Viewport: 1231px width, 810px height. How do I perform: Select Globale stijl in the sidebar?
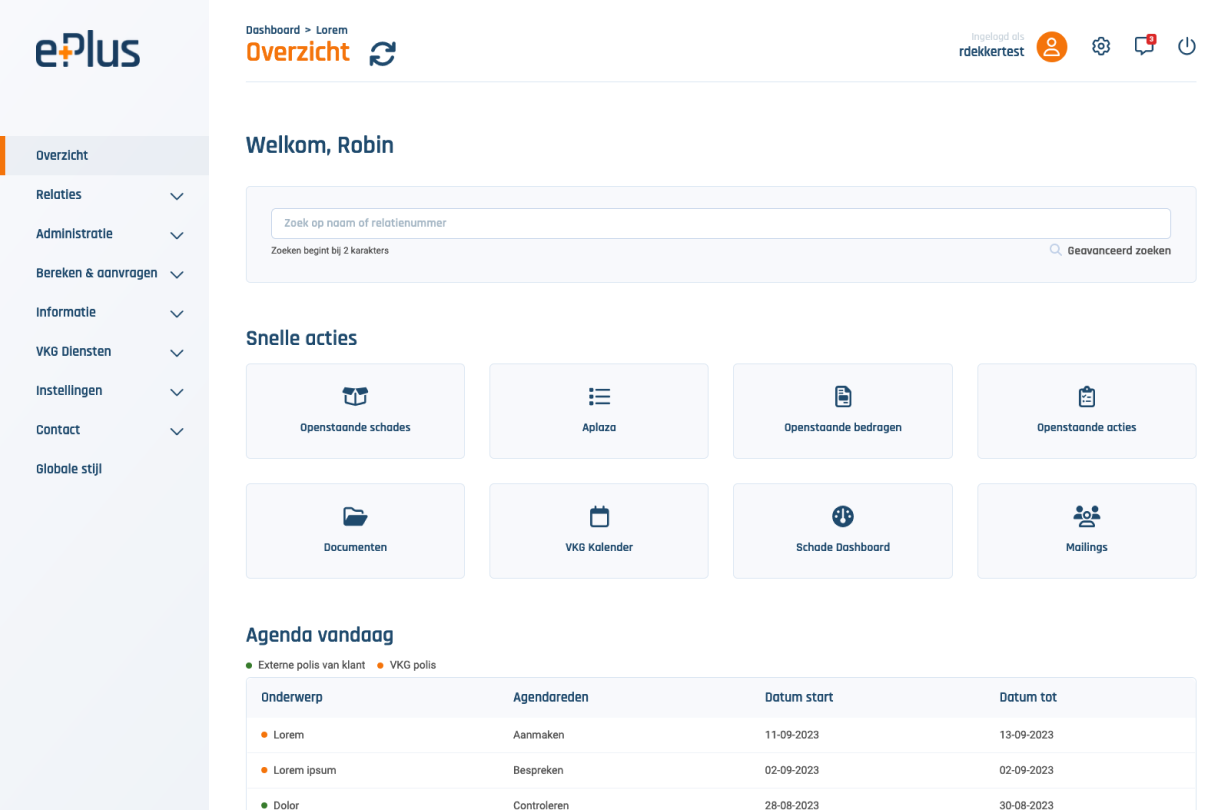coord(69,469)
